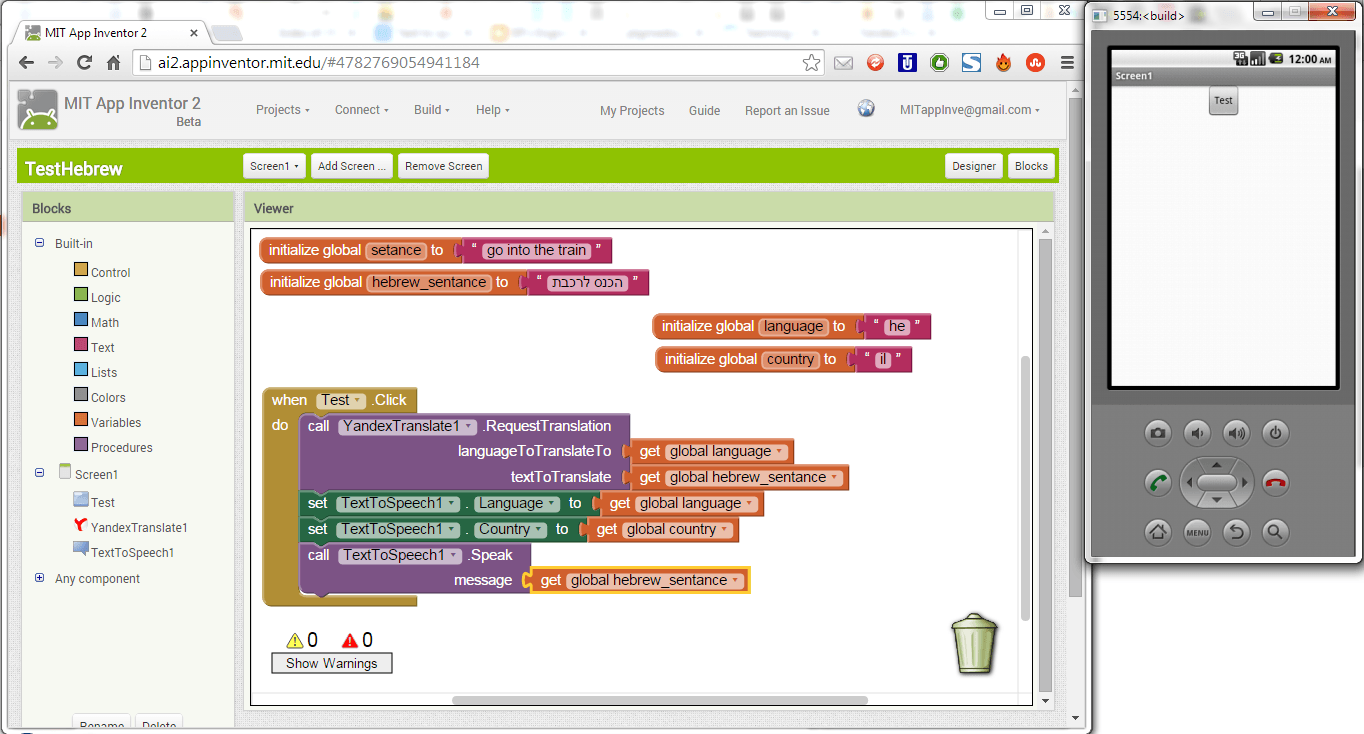Click emulator green call button
The width and height of the screenshot is (1364, 734).
(1158, 483)
